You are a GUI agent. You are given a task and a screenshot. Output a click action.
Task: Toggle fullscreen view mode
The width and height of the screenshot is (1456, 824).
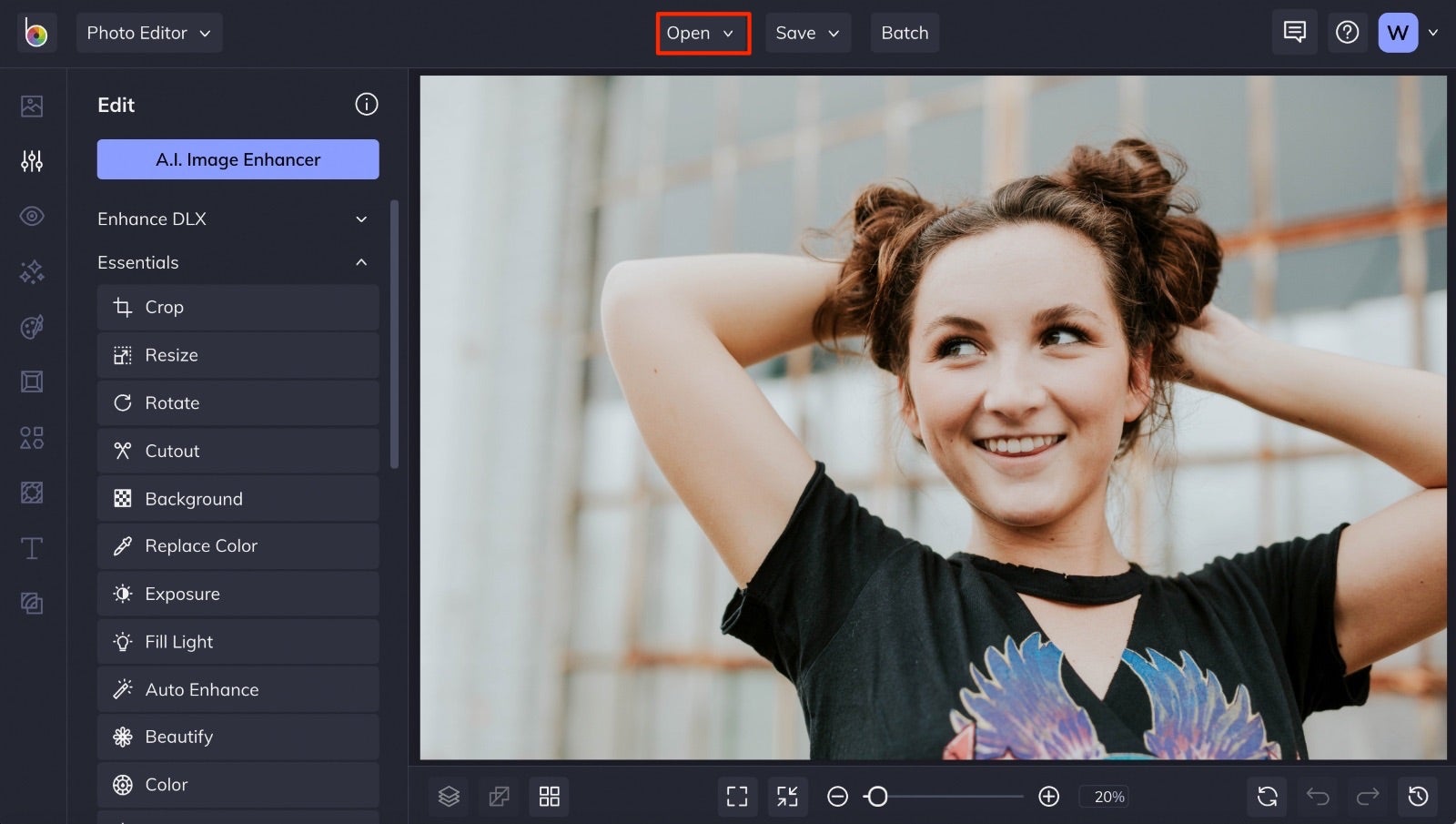[737, 796]
